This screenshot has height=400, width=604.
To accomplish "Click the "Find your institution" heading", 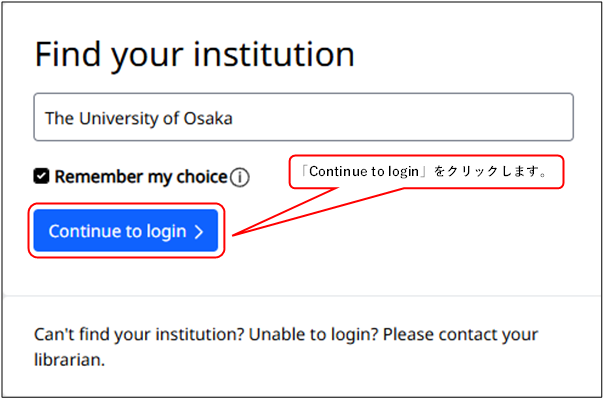I will [194, 54].
